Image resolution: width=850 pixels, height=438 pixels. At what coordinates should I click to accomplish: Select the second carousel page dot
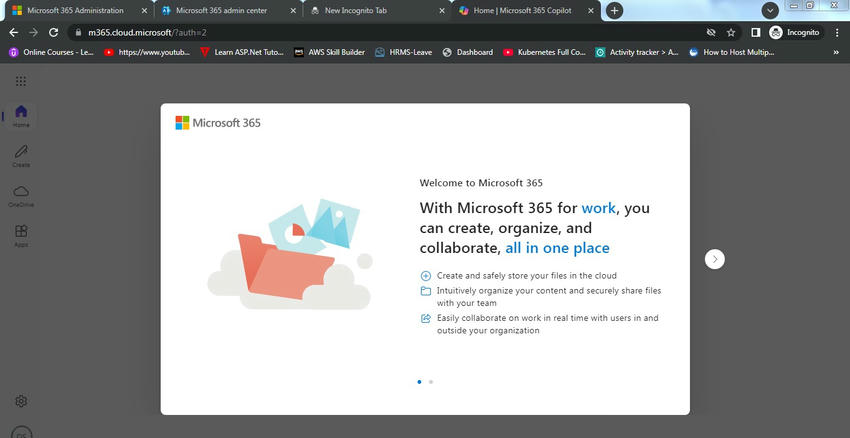431,382
